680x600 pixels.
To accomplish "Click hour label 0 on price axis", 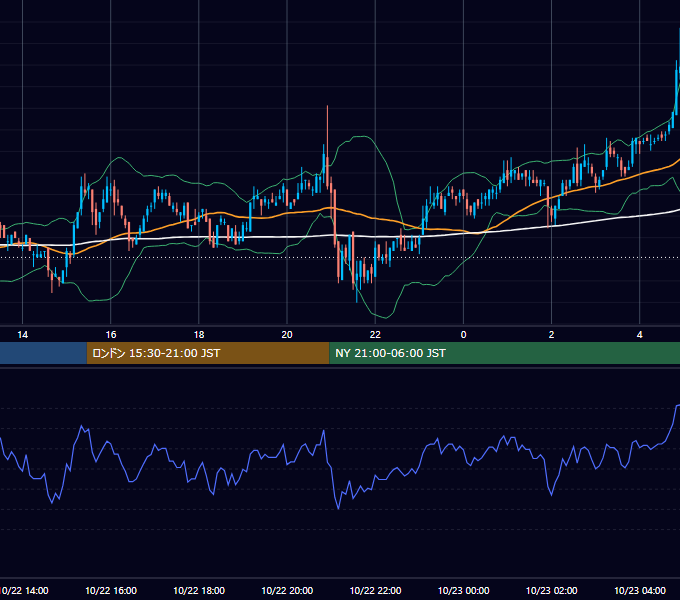I will [x=463, y=335].
